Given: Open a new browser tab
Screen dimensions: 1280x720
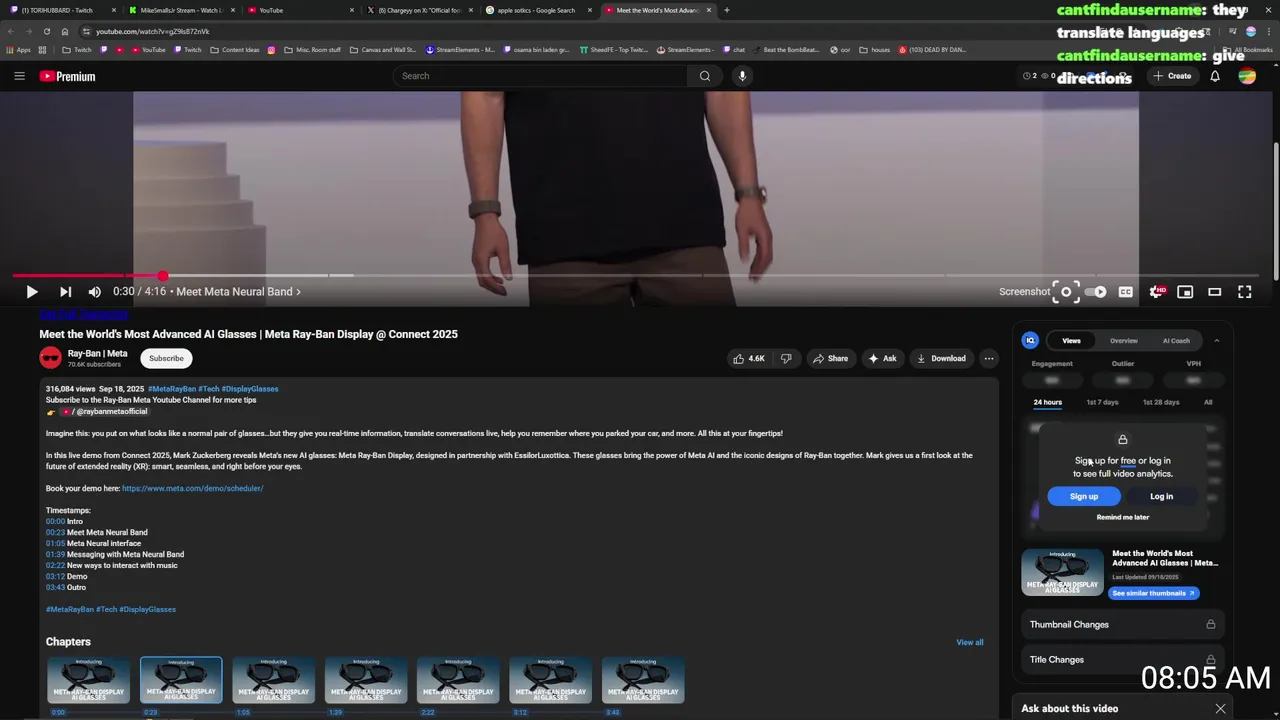Looking at the screenshot, I should 727,10.
